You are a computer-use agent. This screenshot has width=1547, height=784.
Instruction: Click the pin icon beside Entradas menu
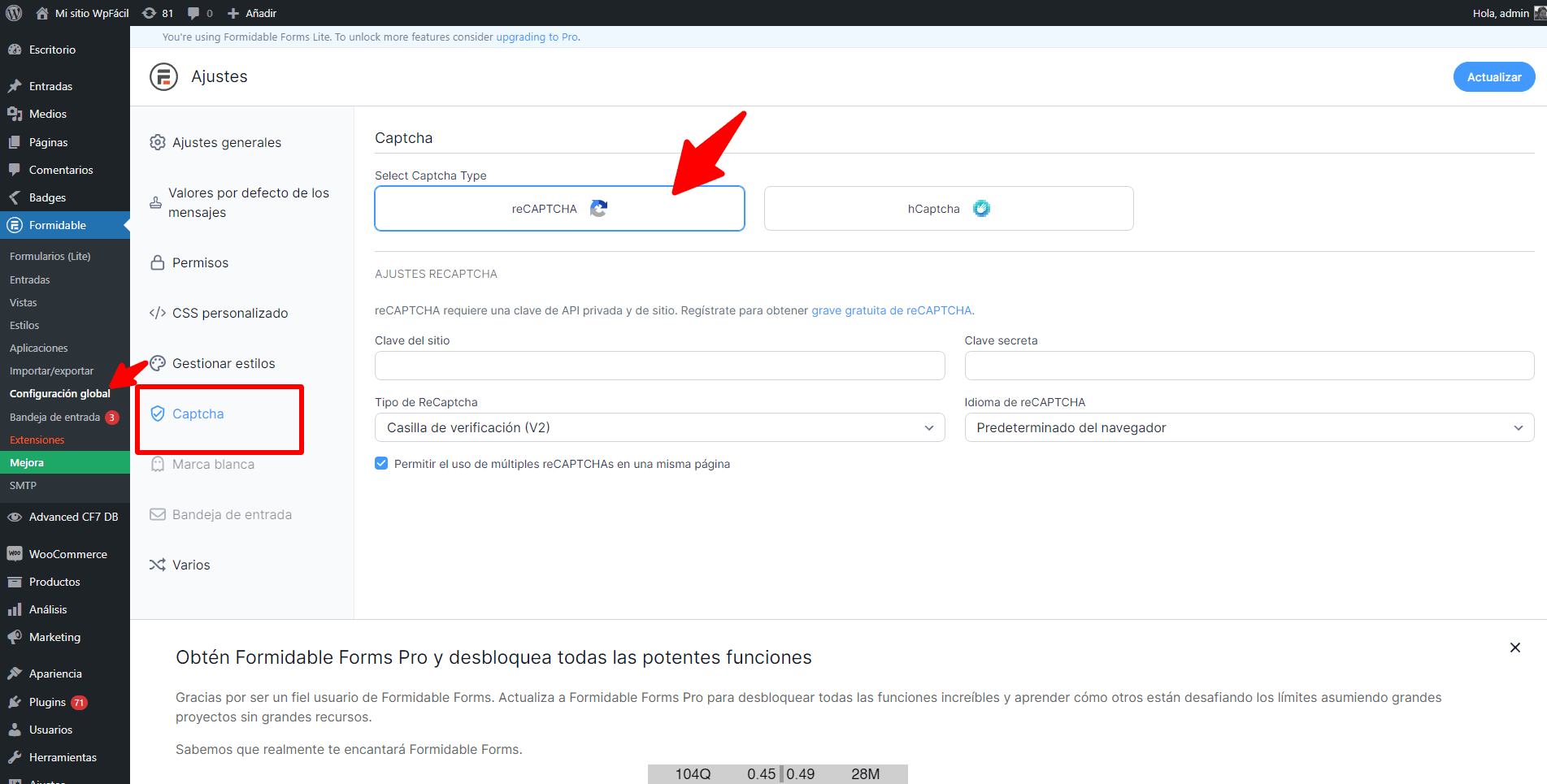click(x=15, y=86)
